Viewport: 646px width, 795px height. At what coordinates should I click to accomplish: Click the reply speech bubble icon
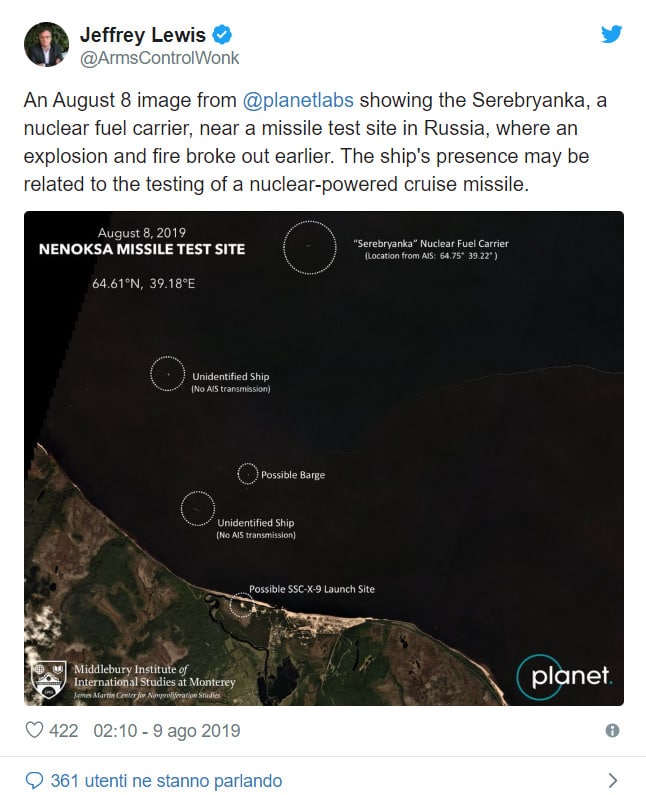pos(34,780)
